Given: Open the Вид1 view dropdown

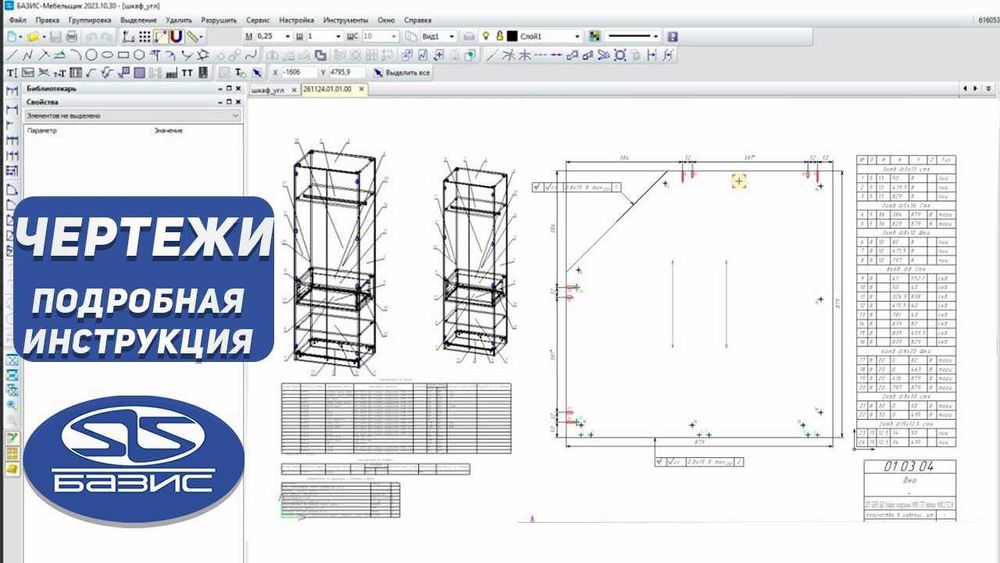Looking at the screenshot, I should coord(452,36).
